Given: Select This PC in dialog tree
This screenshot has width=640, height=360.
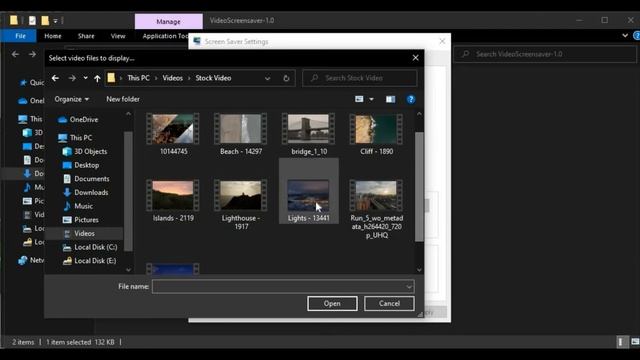Looking at the screenshot, I should 75,138.
